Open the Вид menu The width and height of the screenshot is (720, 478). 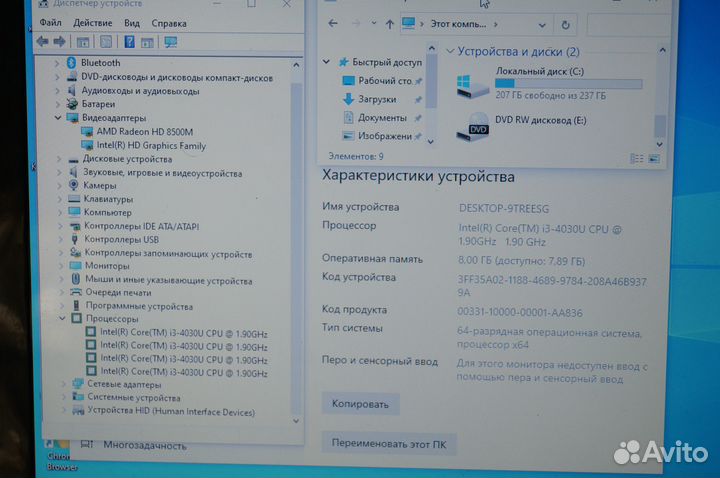(x=132, y=23)
